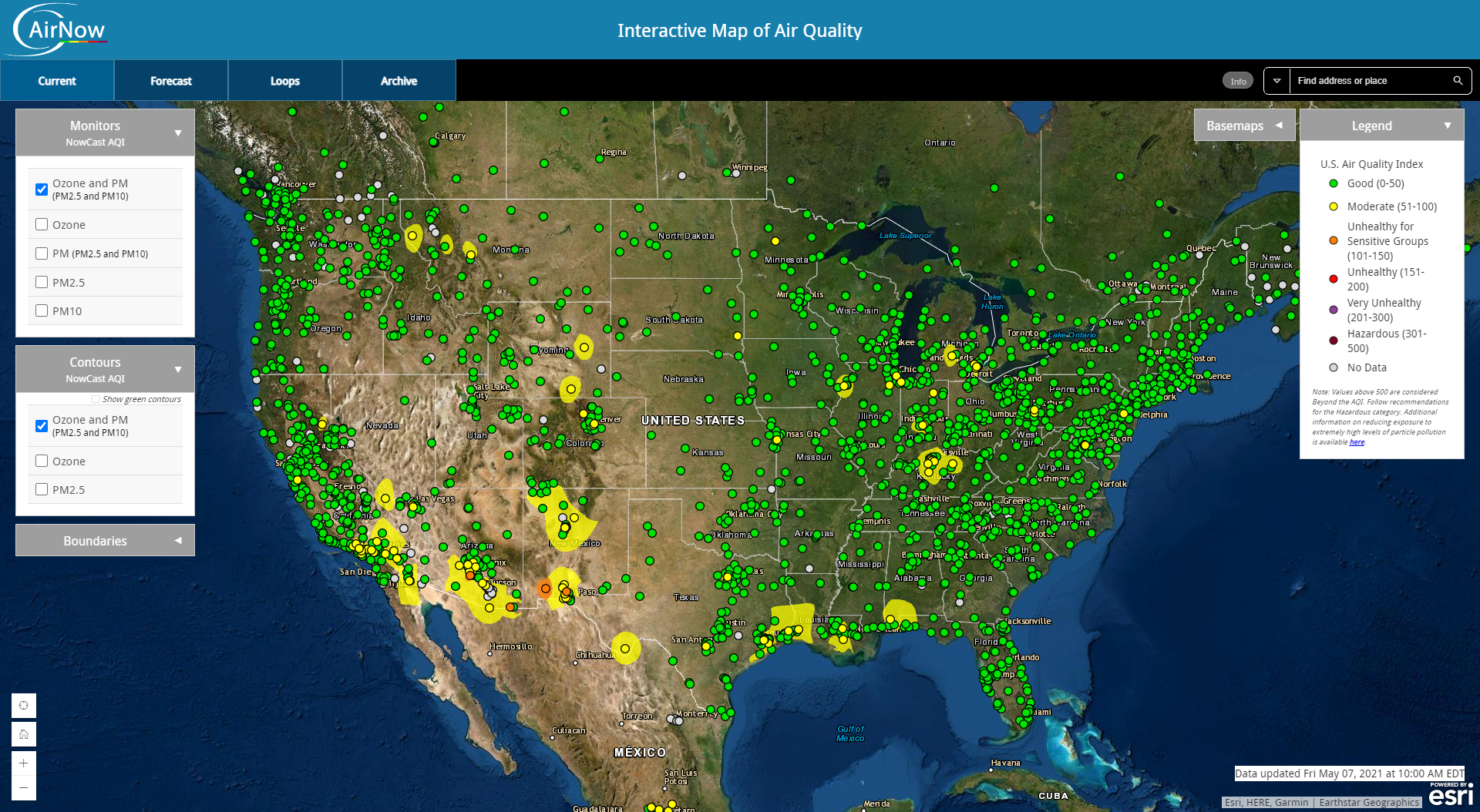Click the 'here' link in legend note

pos(1357,442)
